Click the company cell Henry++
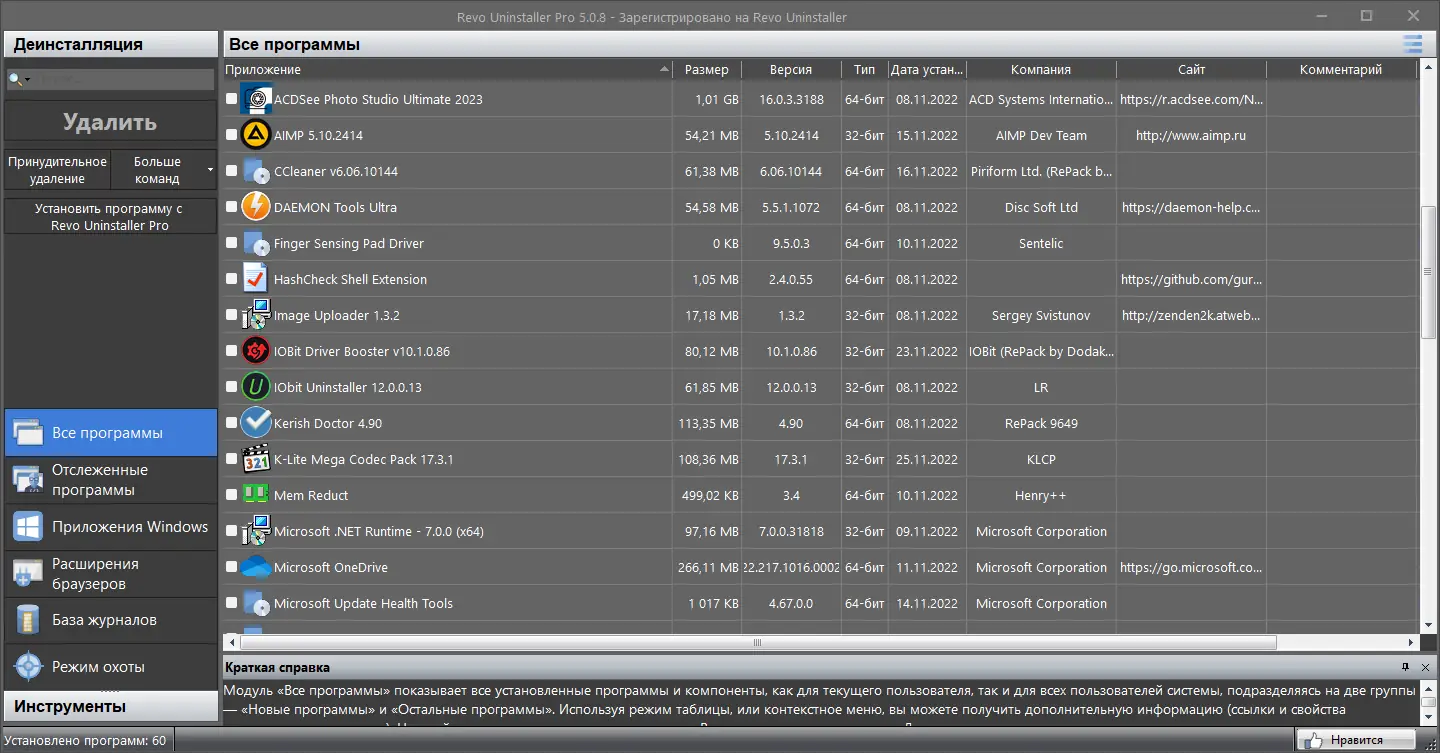 [x=1041, y=495]
